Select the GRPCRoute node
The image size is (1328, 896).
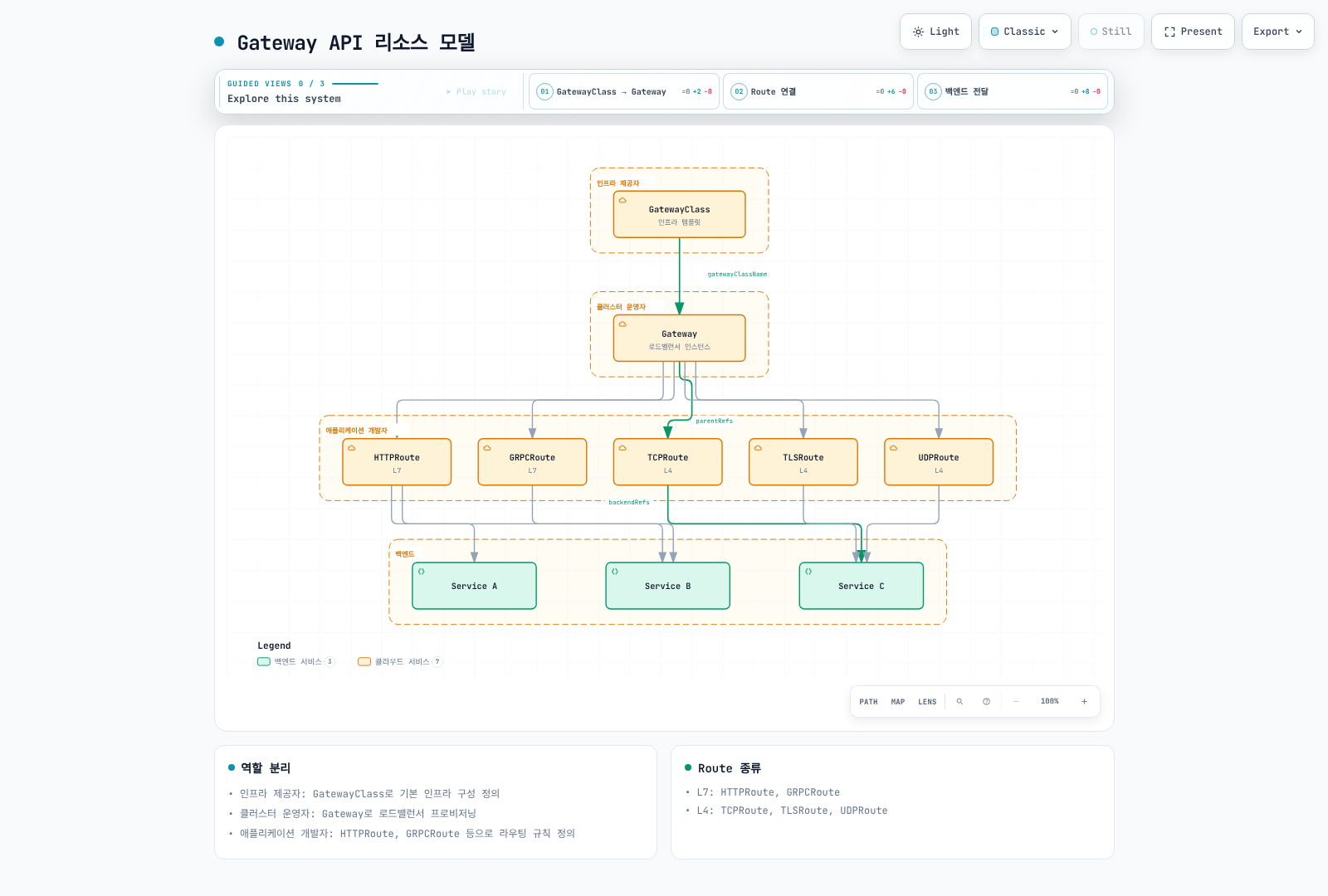532,462
